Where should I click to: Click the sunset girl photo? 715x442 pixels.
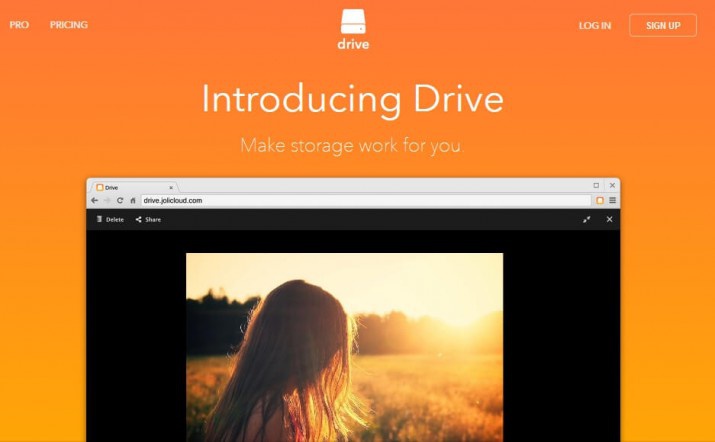tap(345, 347)
